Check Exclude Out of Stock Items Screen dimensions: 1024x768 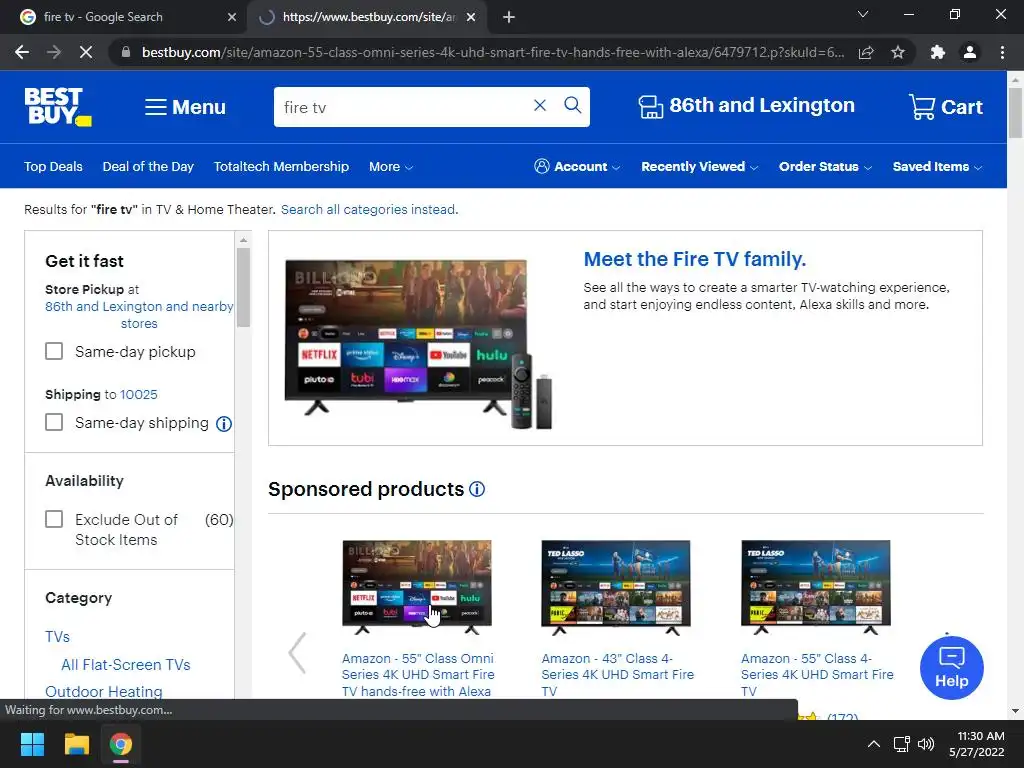tap(54, 519)
